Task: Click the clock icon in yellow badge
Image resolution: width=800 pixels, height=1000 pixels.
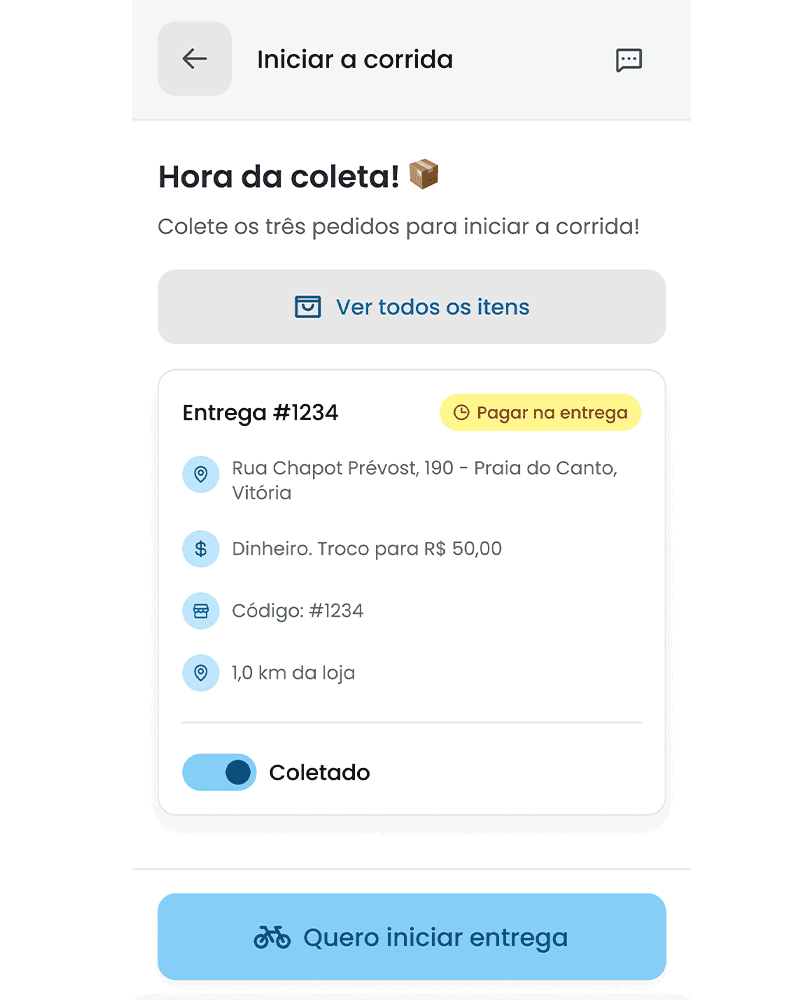Action: [x=461, y=412]
